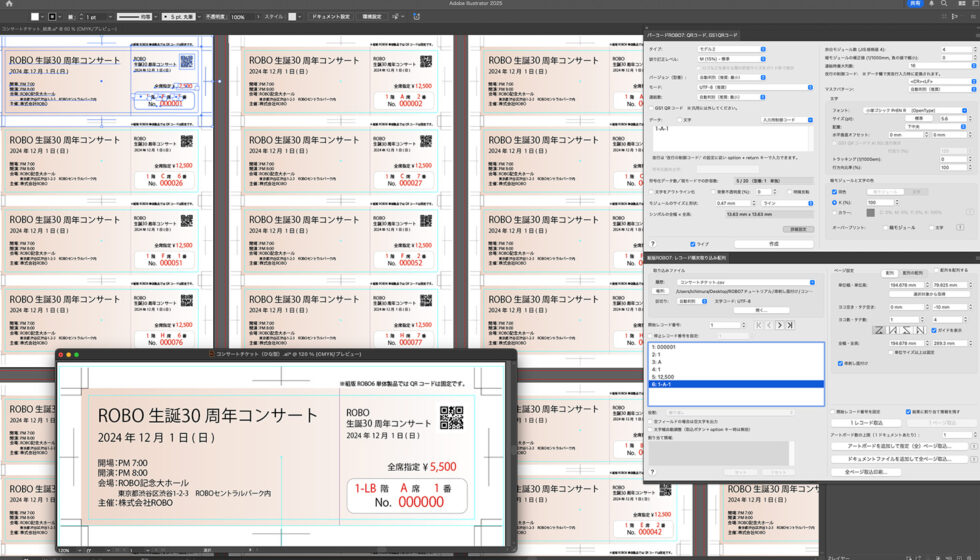Viewport: 980px width, 560px height.
Task: Select the カラー radio button
Action: pyautogui.click(x=834, y=213)
